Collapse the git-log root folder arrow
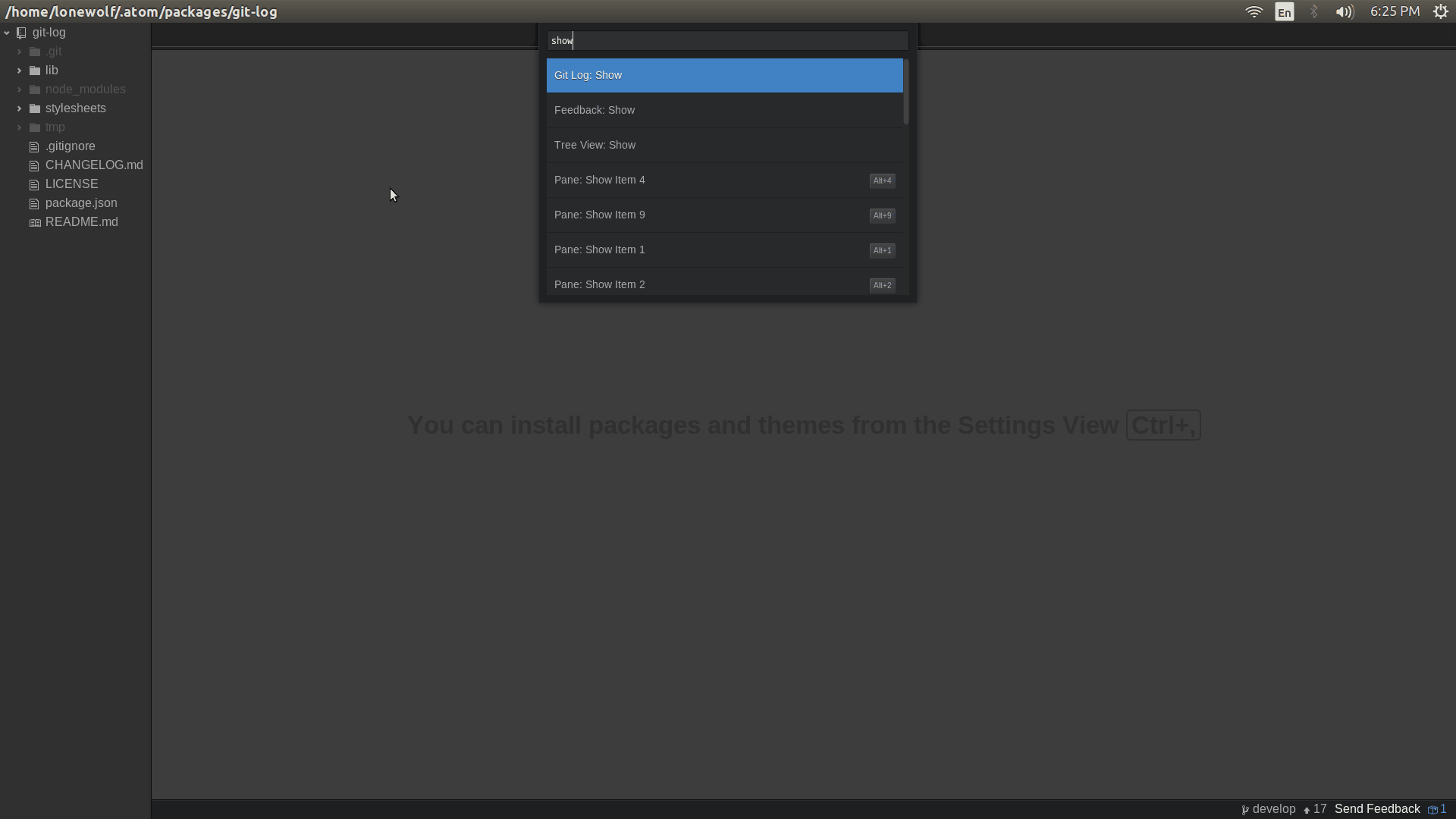 click(x=7, y=33)
